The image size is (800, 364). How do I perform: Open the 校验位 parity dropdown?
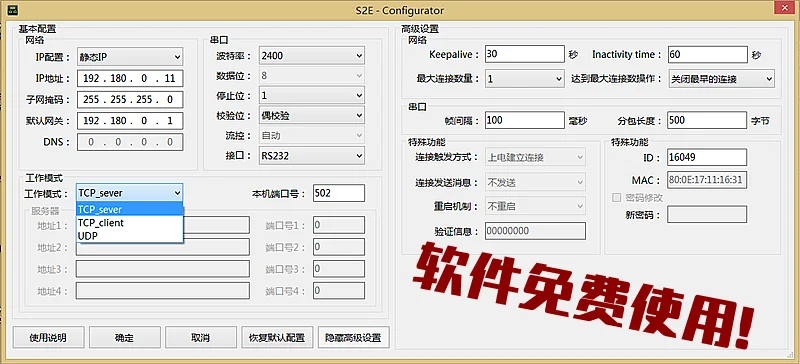(311, 115)
